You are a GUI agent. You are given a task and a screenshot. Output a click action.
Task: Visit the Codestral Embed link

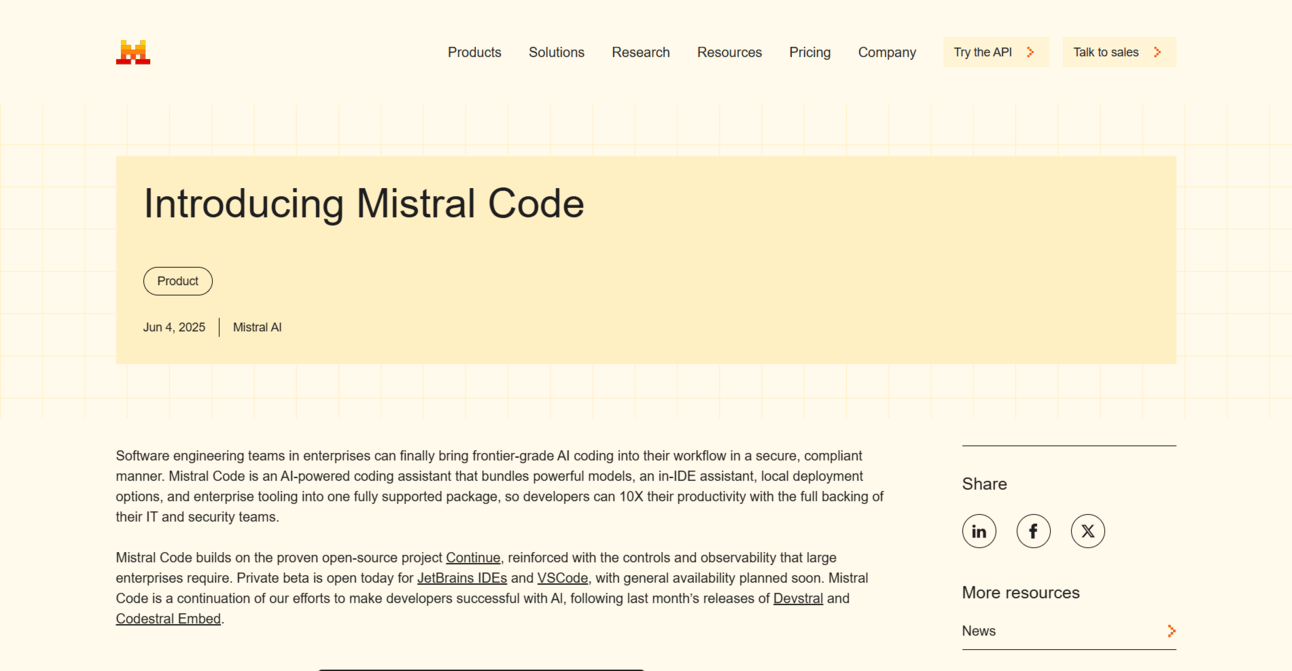pos(168,619)
